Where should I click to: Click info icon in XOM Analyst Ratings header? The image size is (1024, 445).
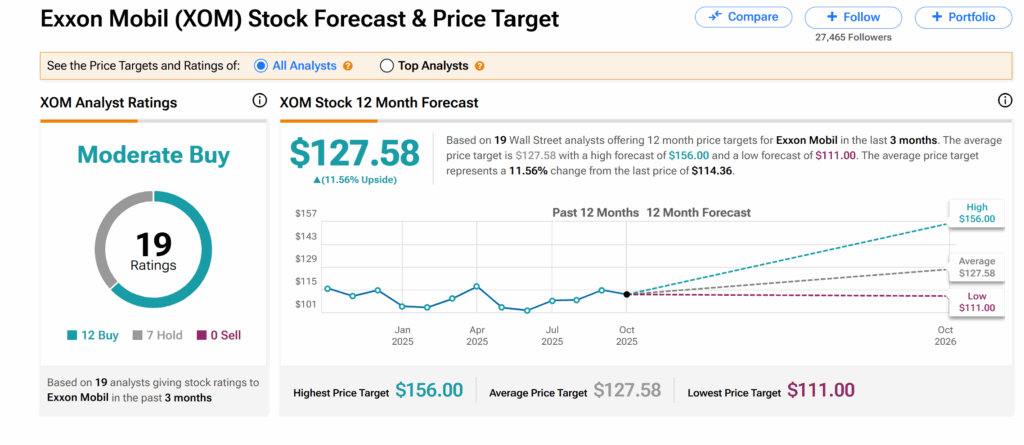click(x=259, y=101)
